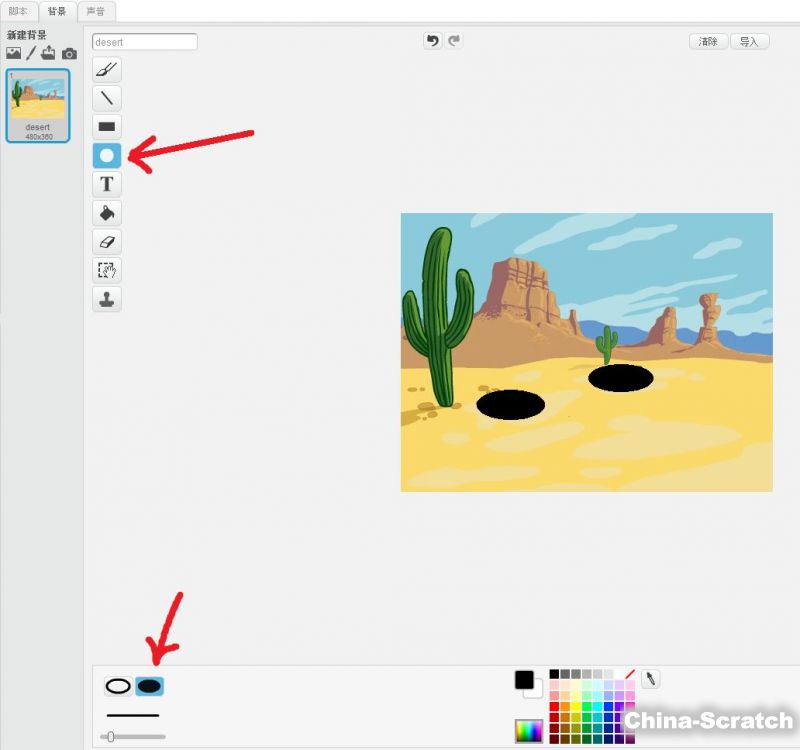Select the Ellipse tool
This screenshot has width=800, height=750.
107,156
